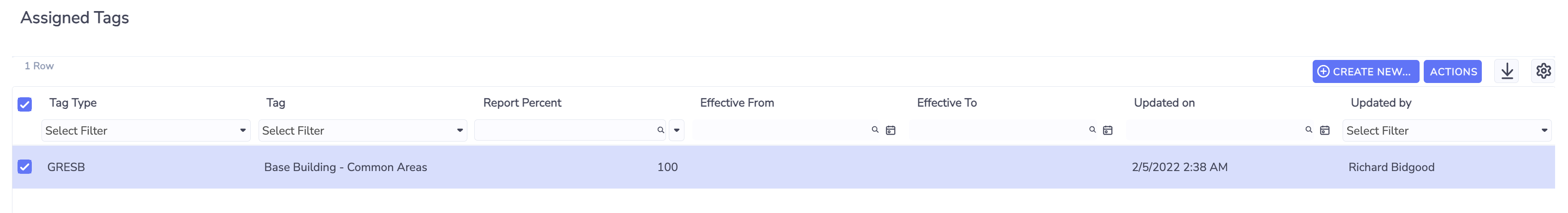The height and width of the screenshot is (213, 1568).
Task: Uncheck the GRESB row checkbox
Action: tap(24, 167)
